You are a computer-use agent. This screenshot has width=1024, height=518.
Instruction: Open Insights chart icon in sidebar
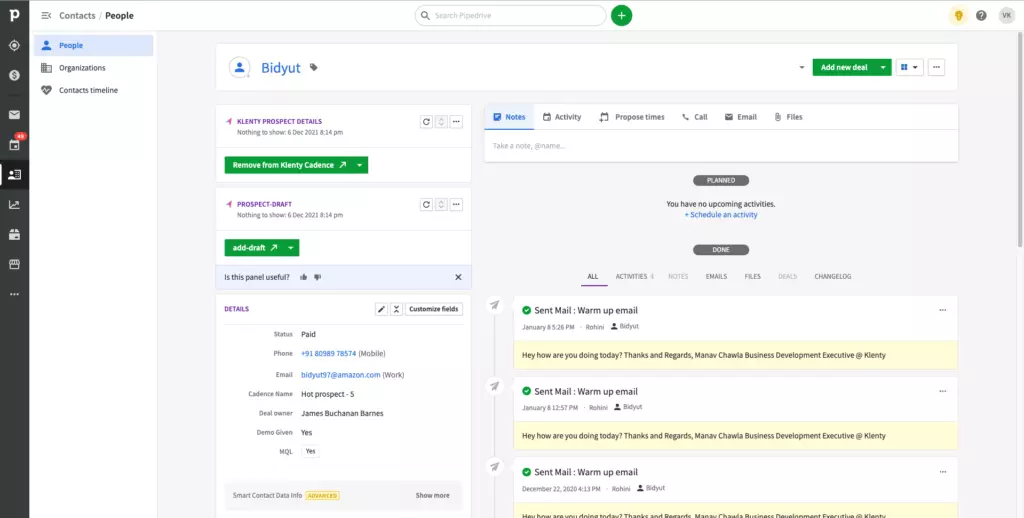click(14, 204)
